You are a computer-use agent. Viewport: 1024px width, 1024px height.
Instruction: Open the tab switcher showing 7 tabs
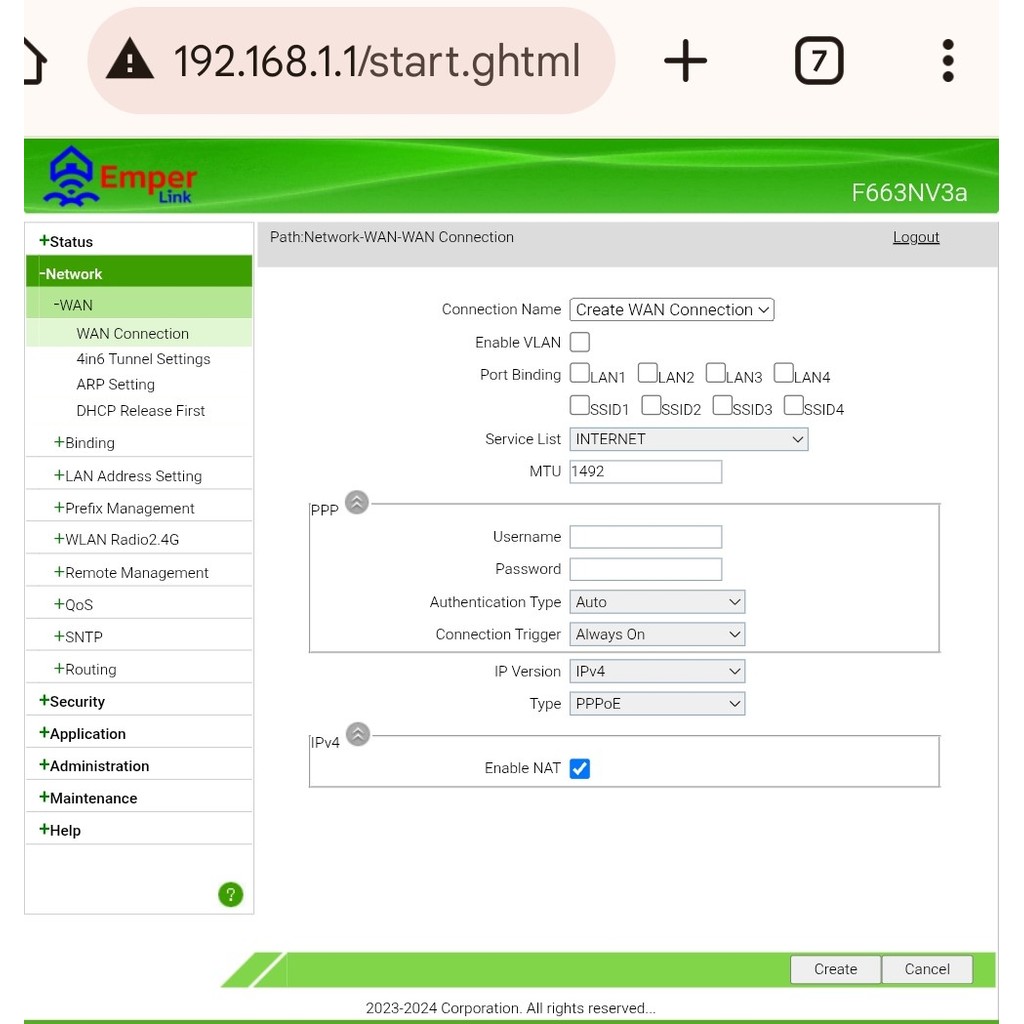tap(818, 61)
